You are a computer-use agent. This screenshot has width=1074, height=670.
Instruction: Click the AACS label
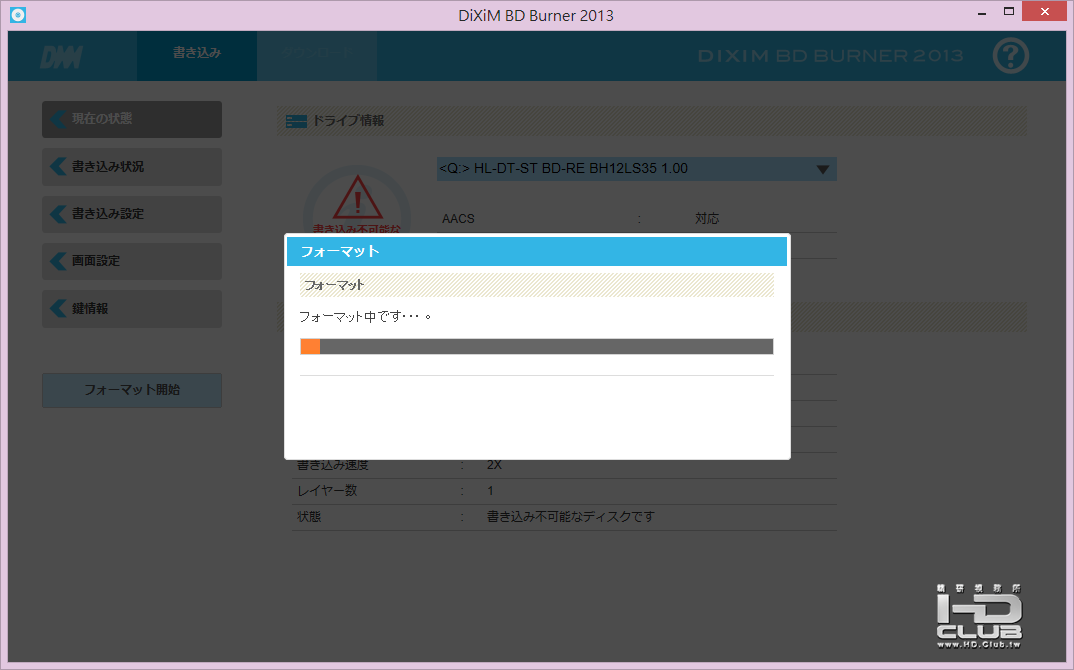458,219
